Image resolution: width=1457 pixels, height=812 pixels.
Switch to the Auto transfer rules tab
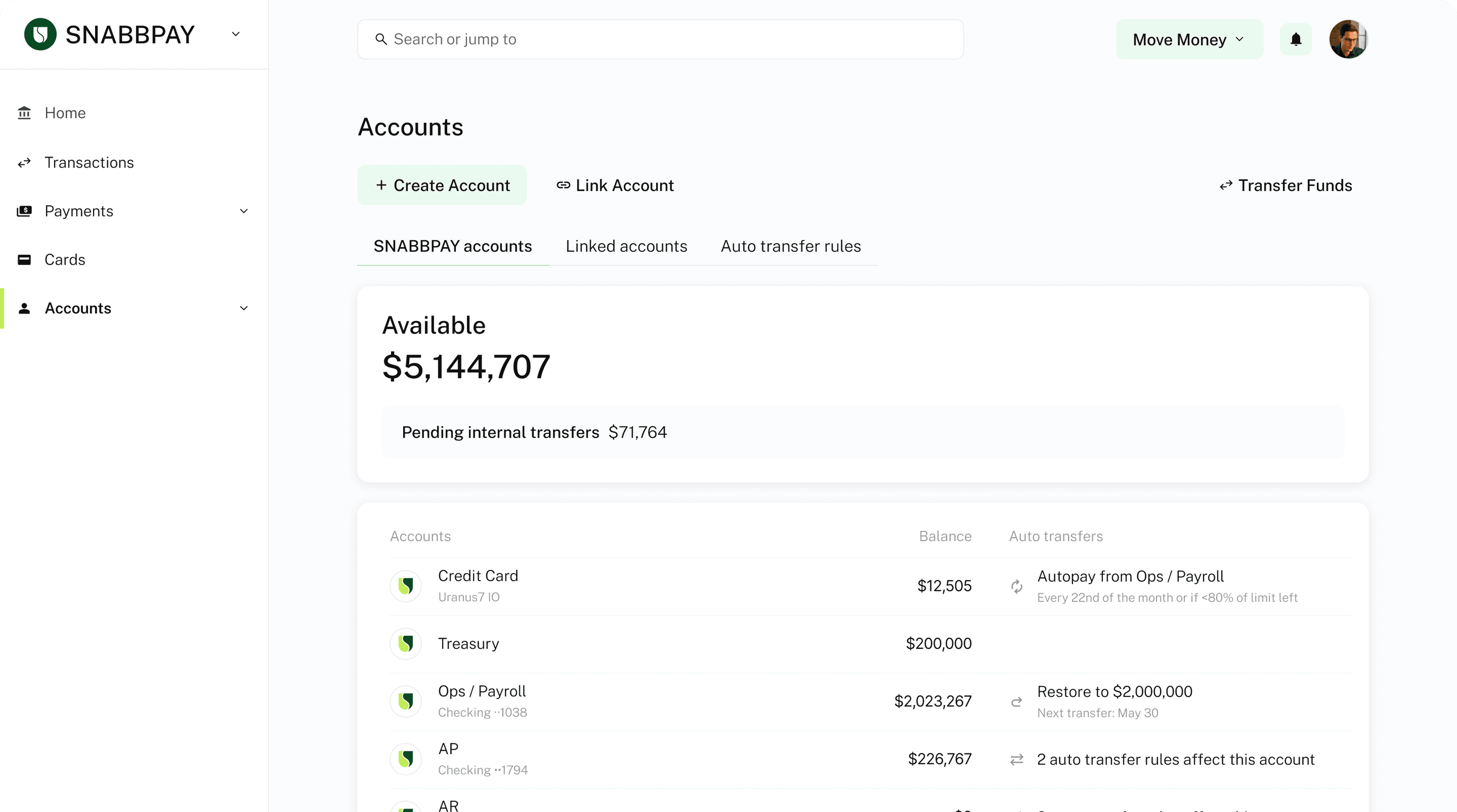pyautogui.click(x=790, y=247)
